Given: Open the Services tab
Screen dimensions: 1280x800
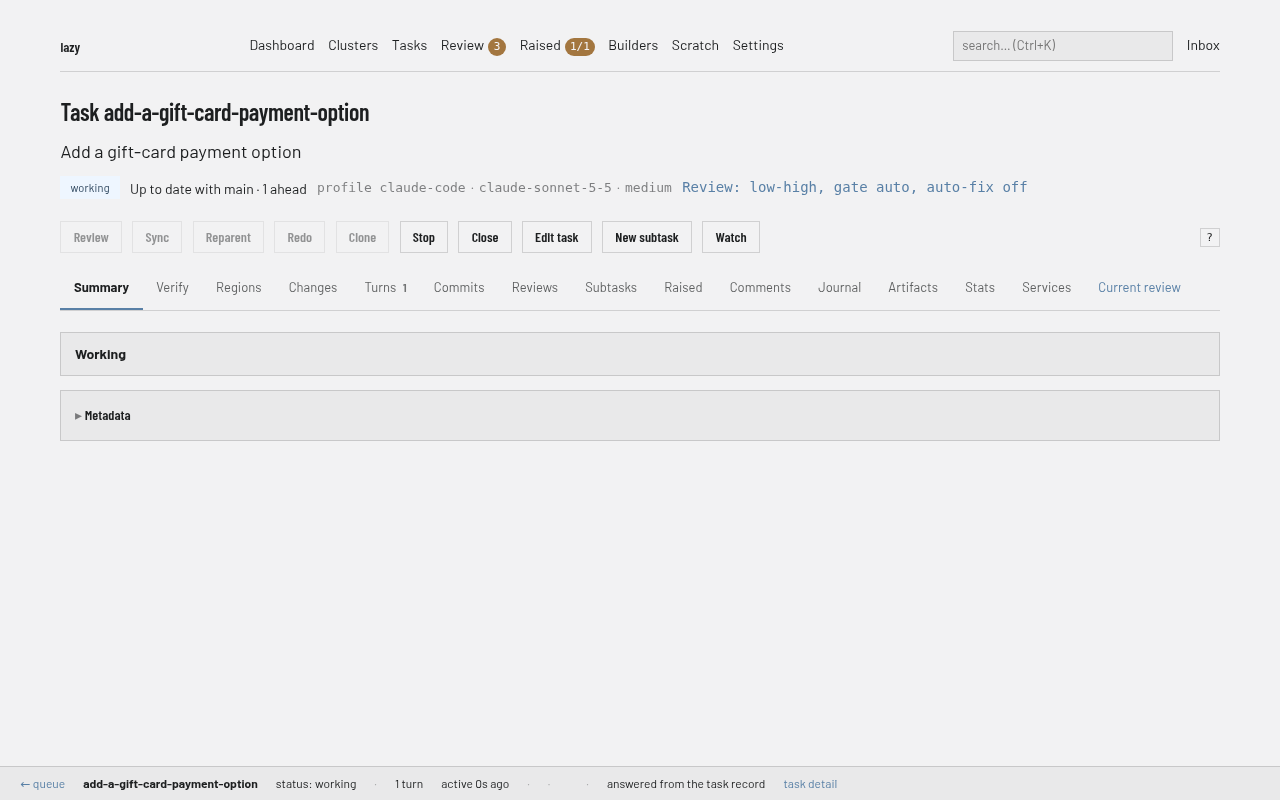Looking at the screenshot, I should (1046, 288).
